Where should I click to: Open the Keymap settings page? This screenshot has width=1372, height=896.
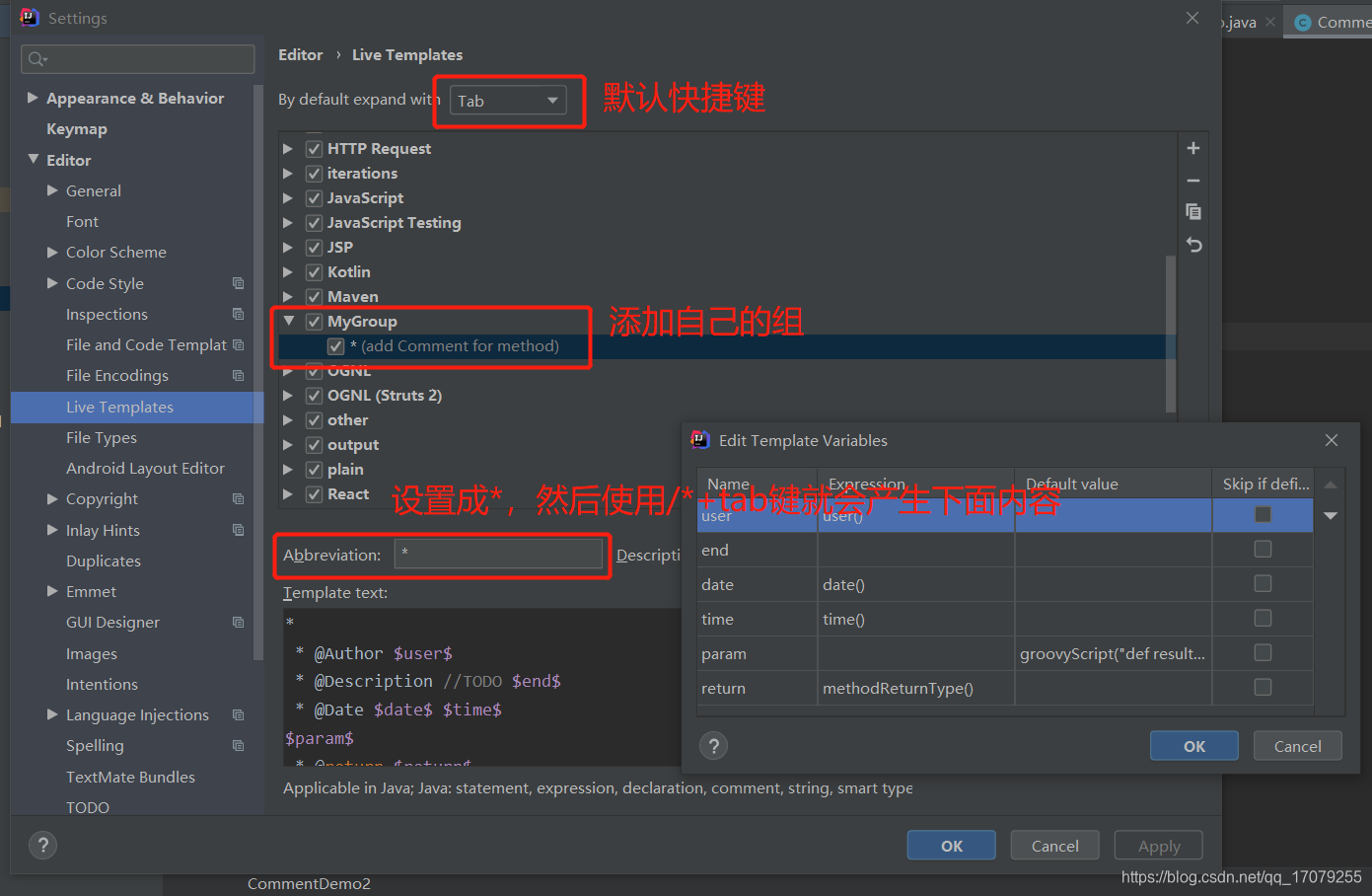(x=77, y=128)
